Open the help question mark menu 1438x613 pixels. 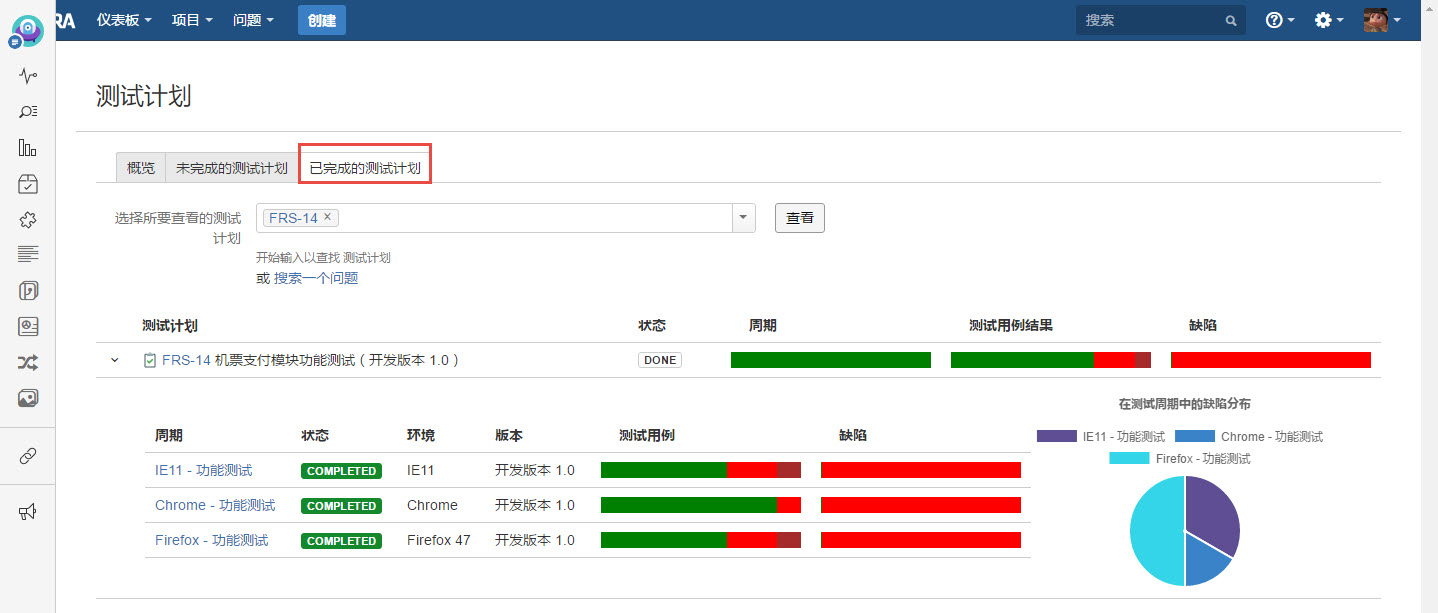click(x=1280, y=20)
